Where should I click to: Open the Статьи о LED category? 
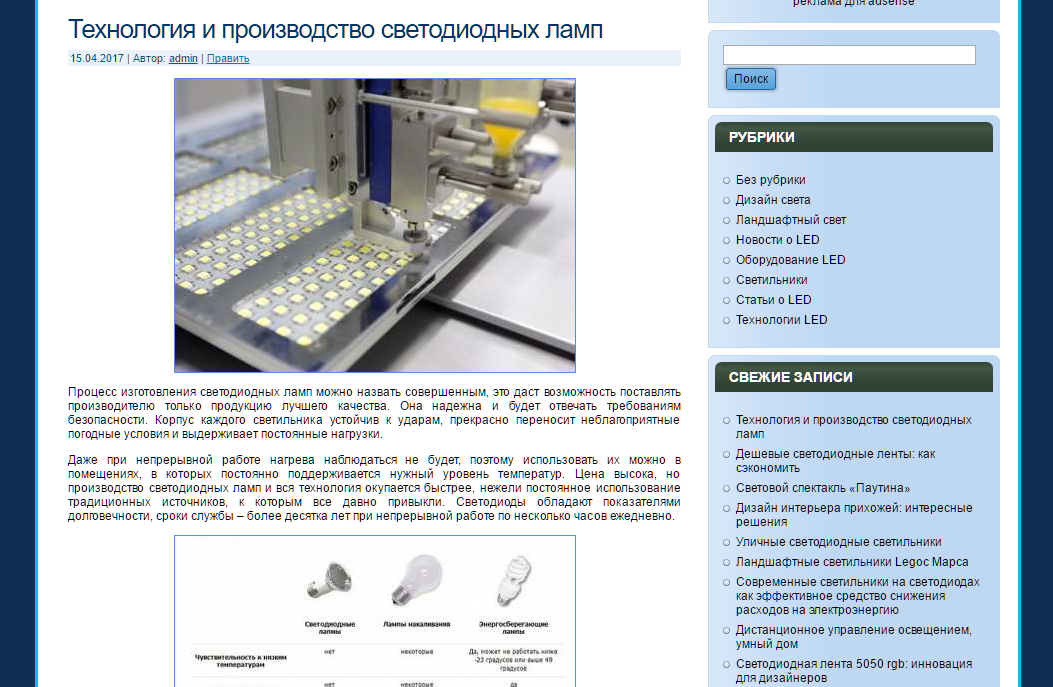pyautogui.click(x=774, y=300)
